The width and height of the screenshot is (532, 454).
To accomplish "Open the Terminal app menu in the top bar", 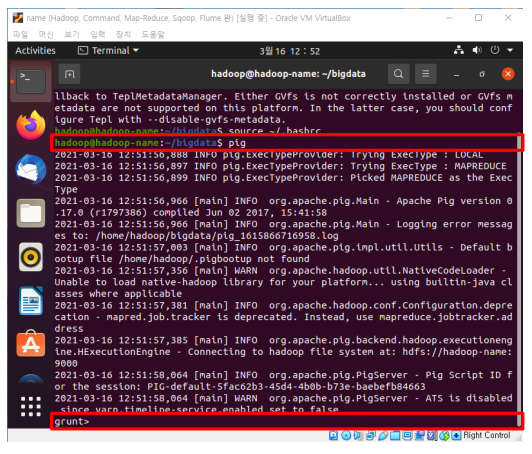I will (108, 51).
